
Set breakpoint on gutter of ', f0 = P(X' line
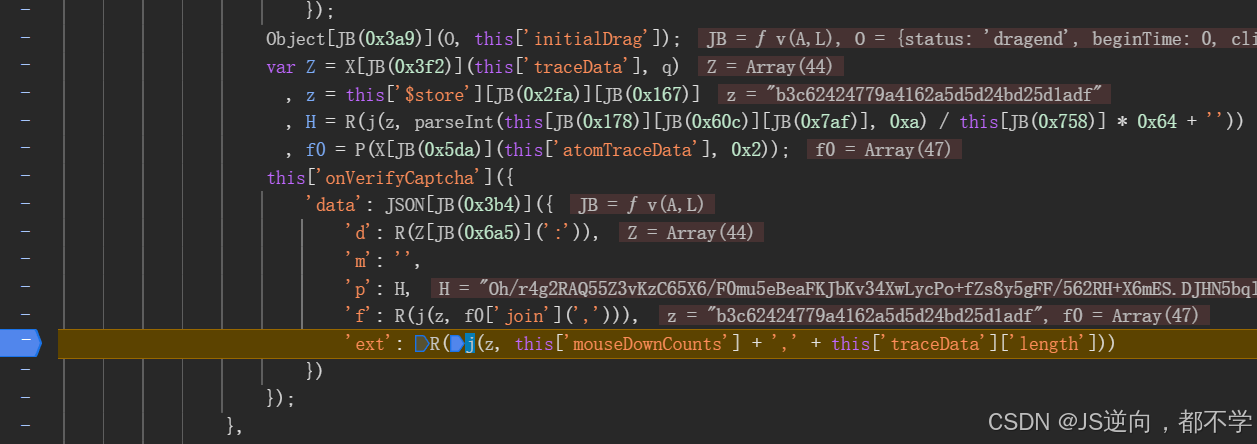[x=24, y=149]
